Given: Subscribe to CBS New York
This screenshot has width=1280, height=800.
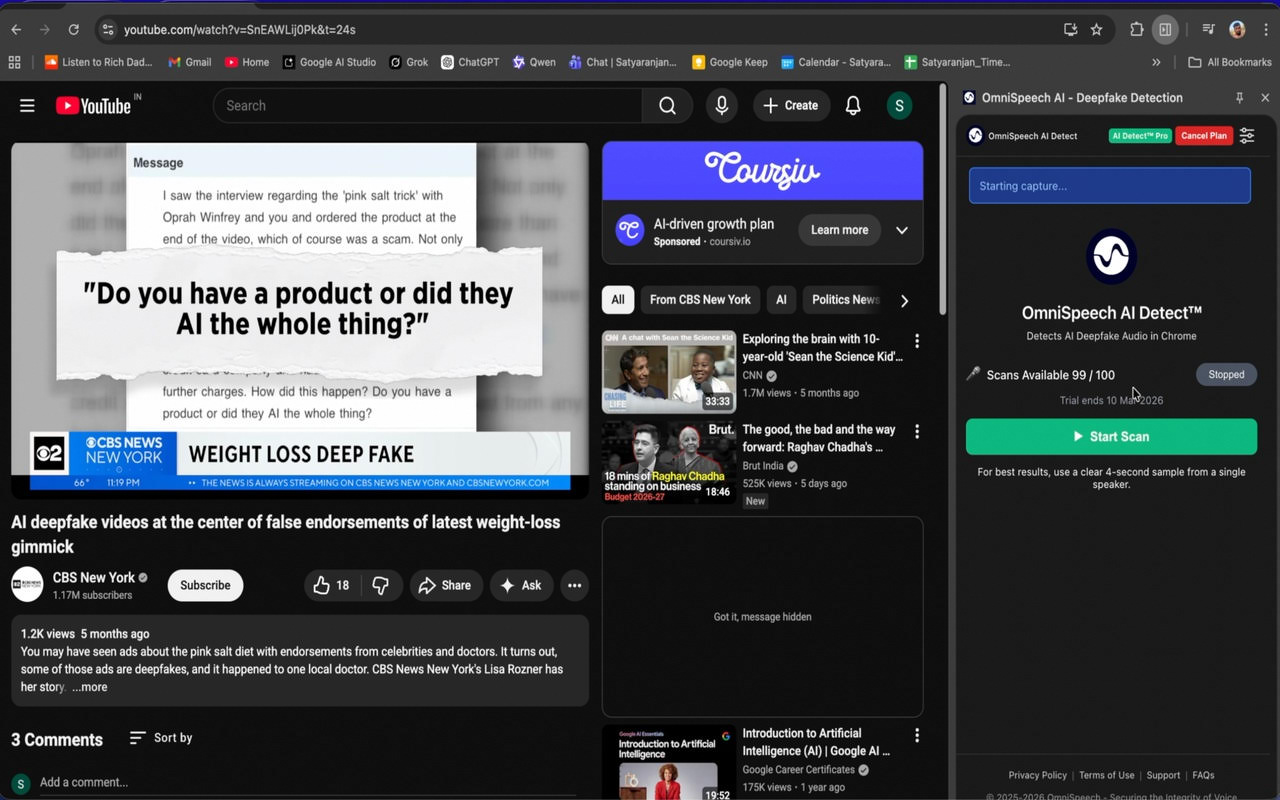Looking at the screenshot, I should pos(205,585).
